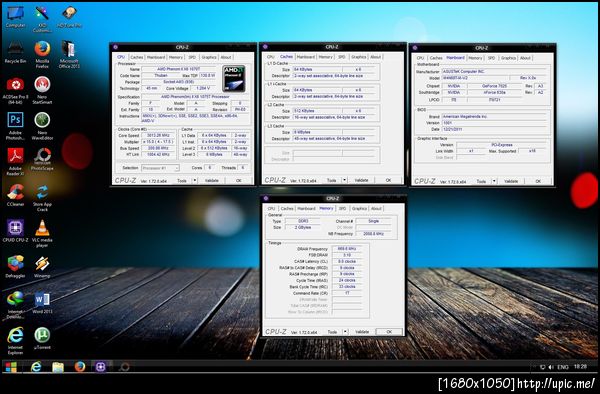This screenshot has width=600, height=394.
Task: Expand Tools arrow in Memory window
Action: click(345, 332)
